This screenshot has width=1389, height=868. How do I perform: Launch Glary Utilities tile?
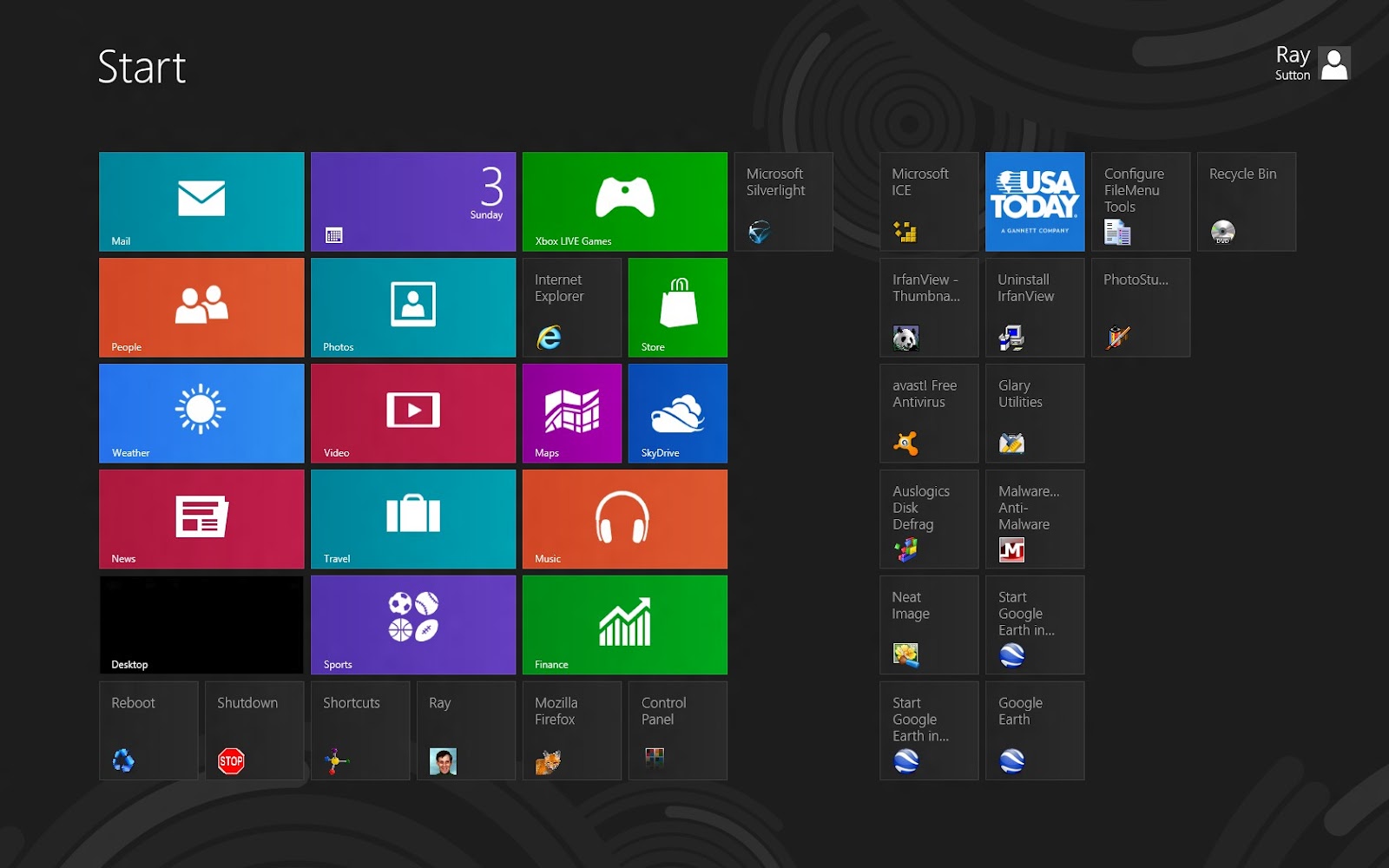(x=1036, y=414)
